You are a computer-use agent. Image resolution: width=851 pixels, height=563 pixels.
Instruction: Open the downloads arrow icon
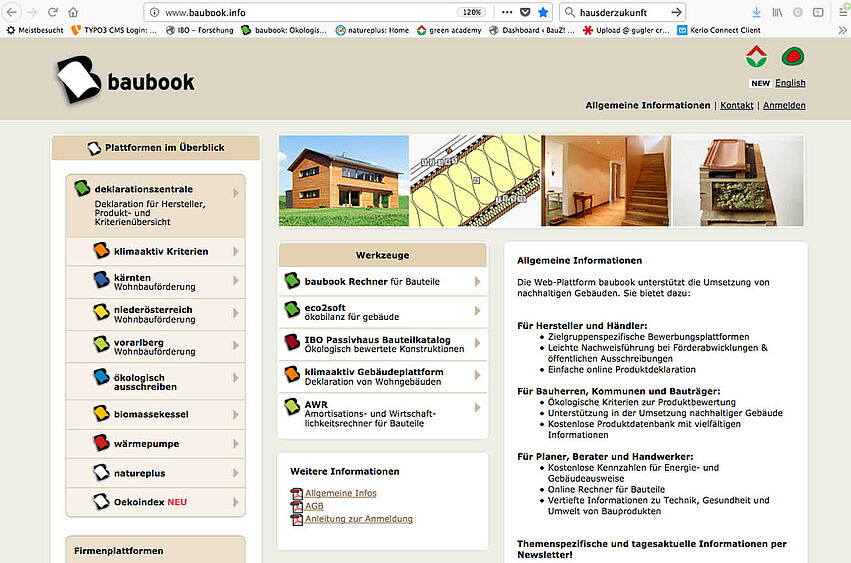pos(755,12)
